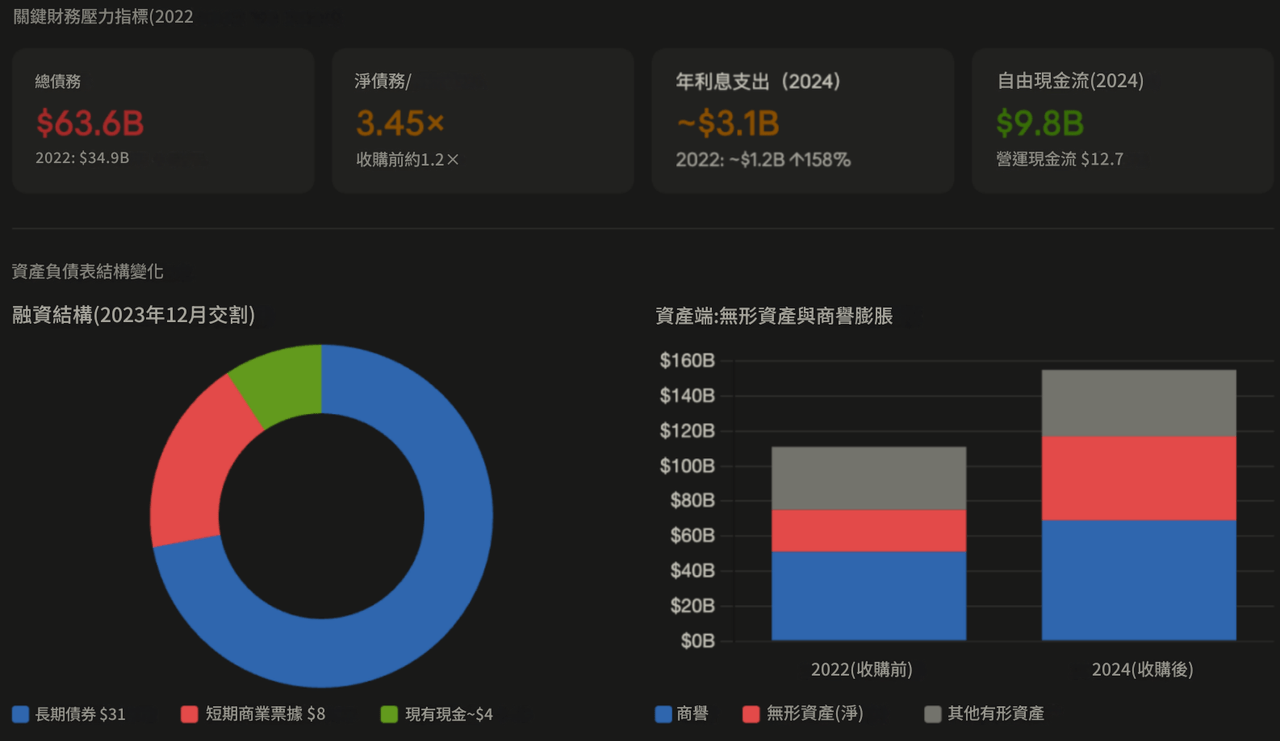Click the 關鍵財務壓力指標 section heading
The image size is (1280, 741).
tap(103, 16)
